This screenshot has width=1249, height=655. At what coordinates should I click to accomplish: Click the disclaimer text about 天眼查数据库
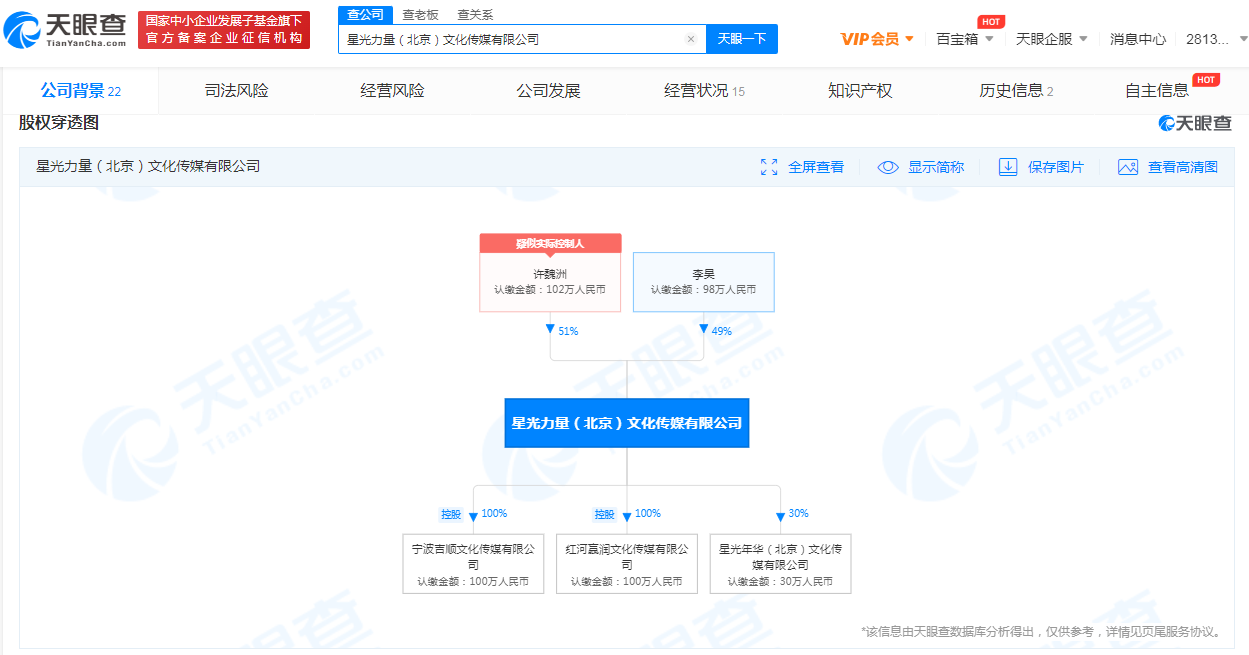(x=1041, y=631)
